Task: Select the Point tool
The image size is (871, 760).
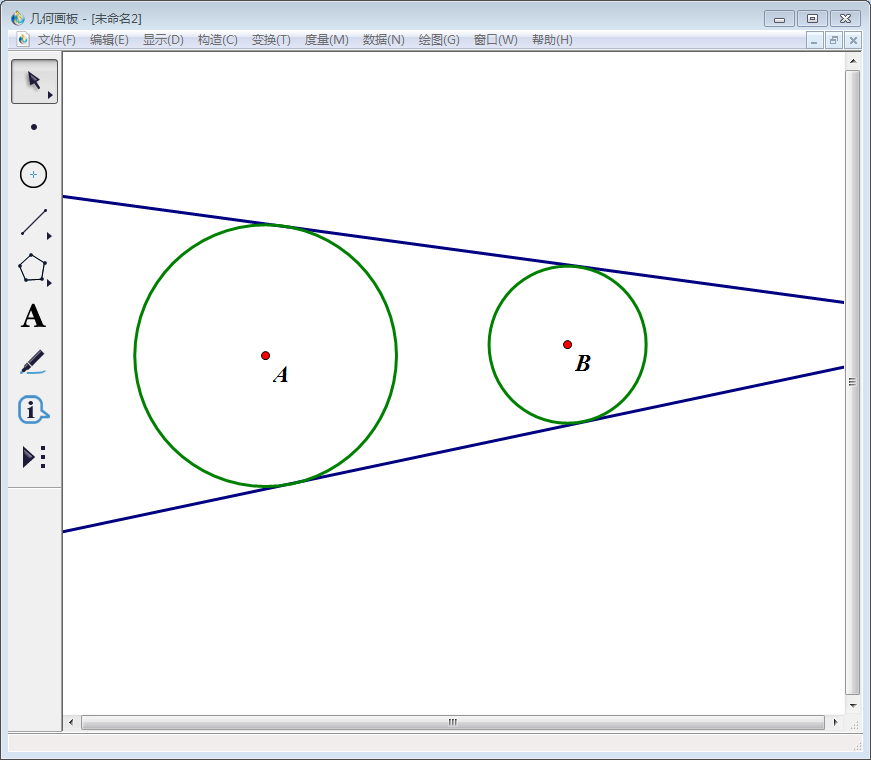Action: coord(34,127)
